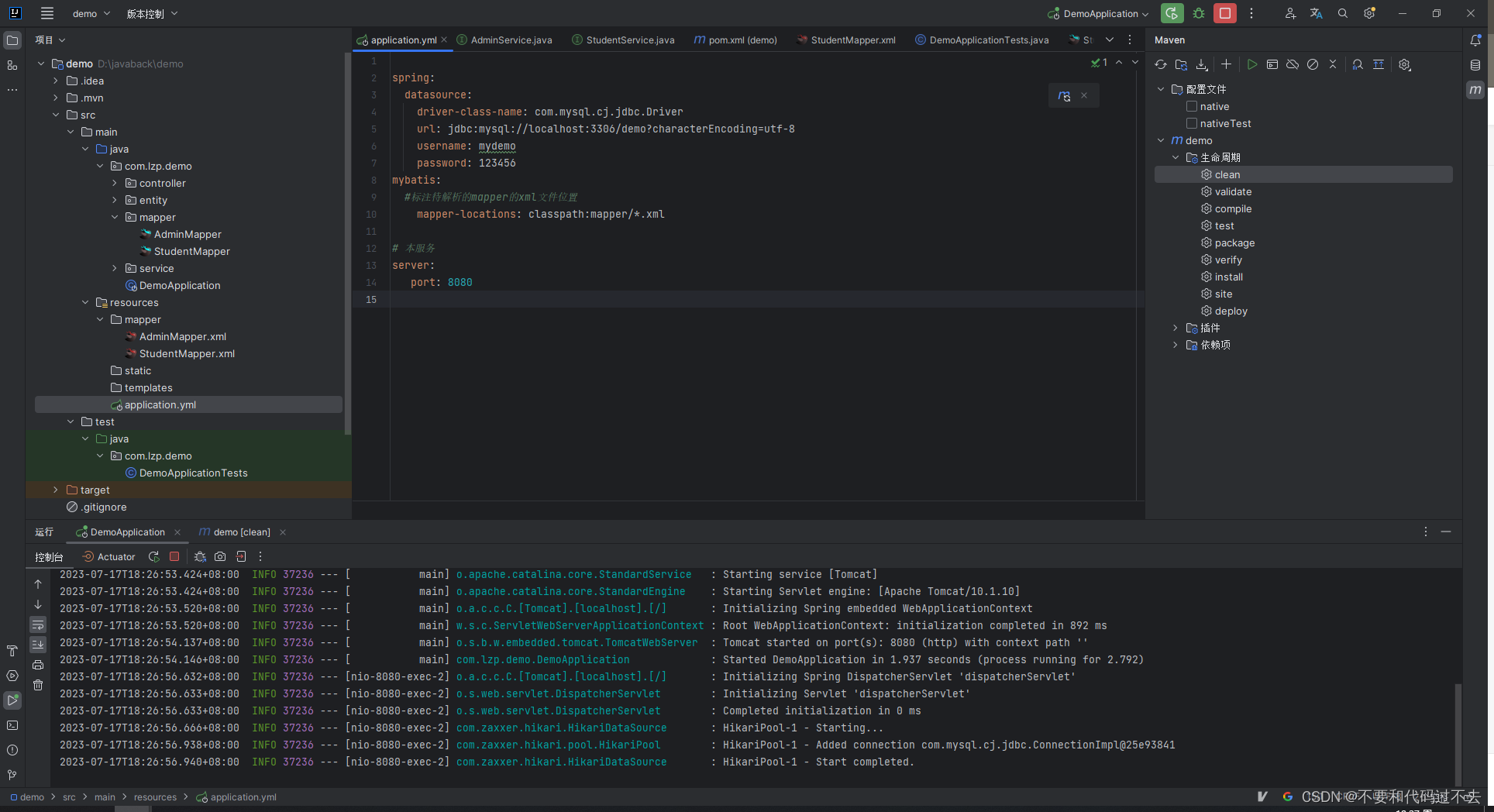Switch to the pom.xml (demo) tab
This screenshot has width=1494, height=812.
point(735,40)
